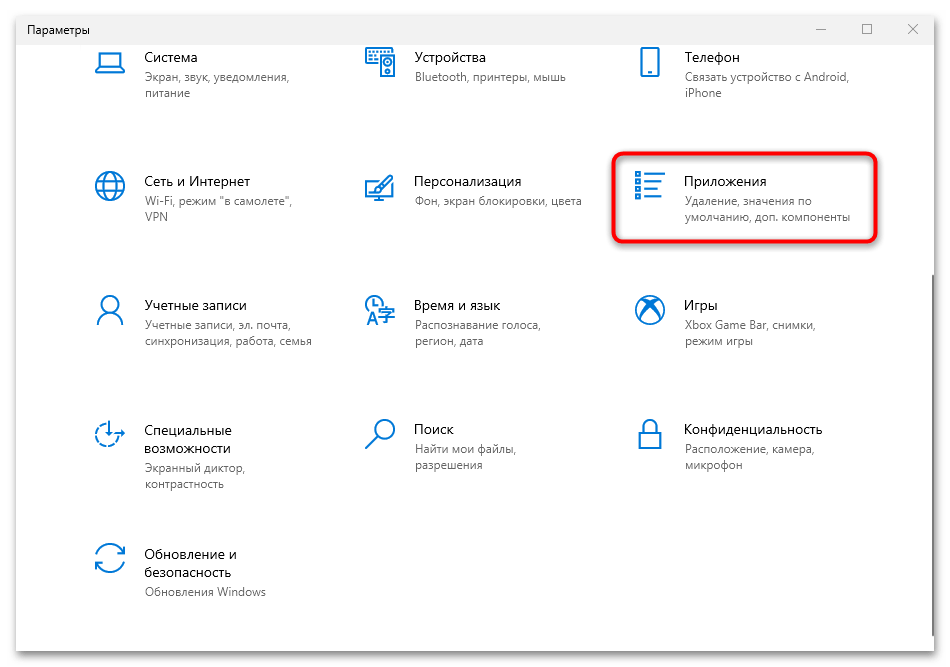Screen dimensions: 950x667
Task: Open the System laptop icon
Action: click(110, 63)
